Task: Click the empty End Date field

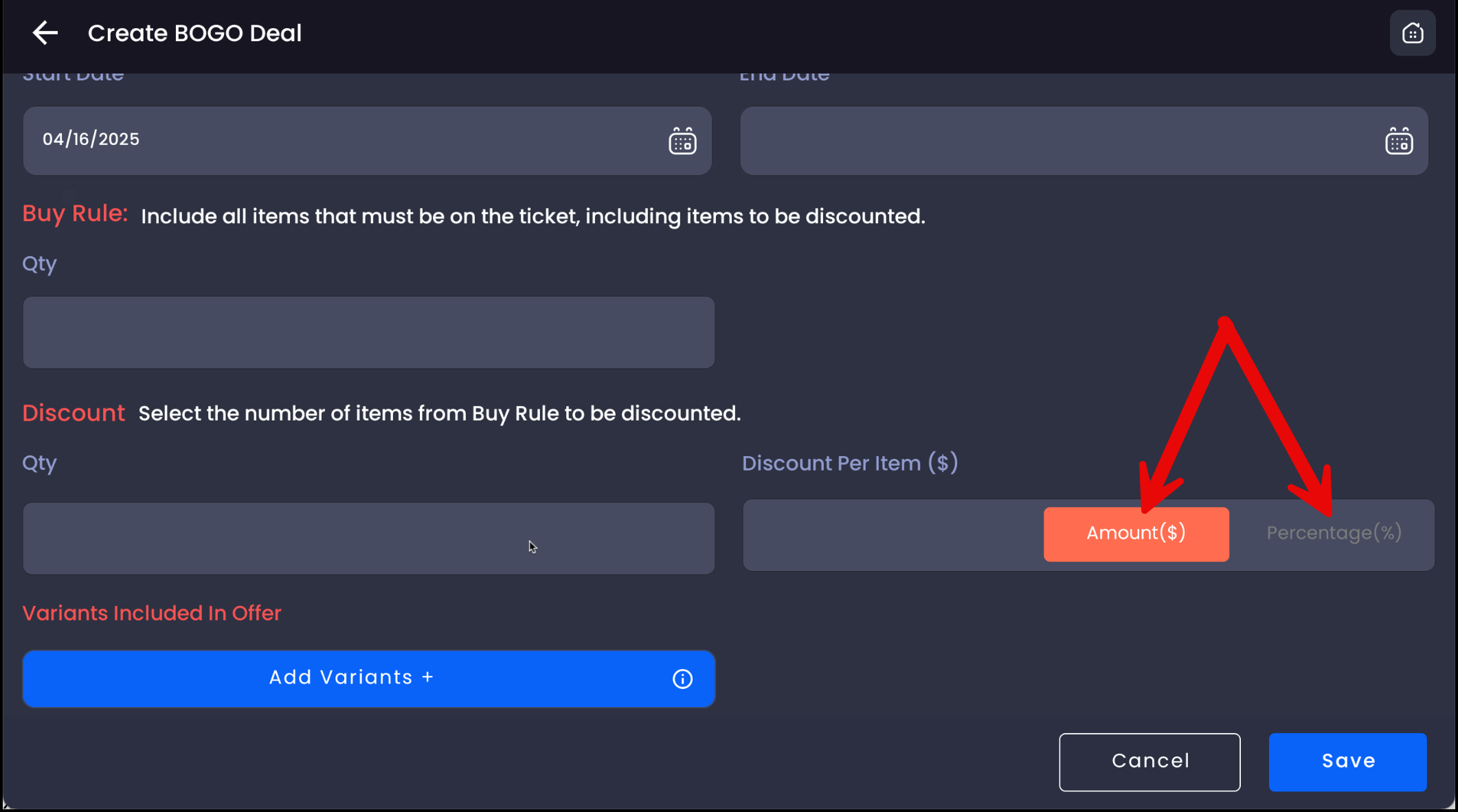Action: (1058, 140)
